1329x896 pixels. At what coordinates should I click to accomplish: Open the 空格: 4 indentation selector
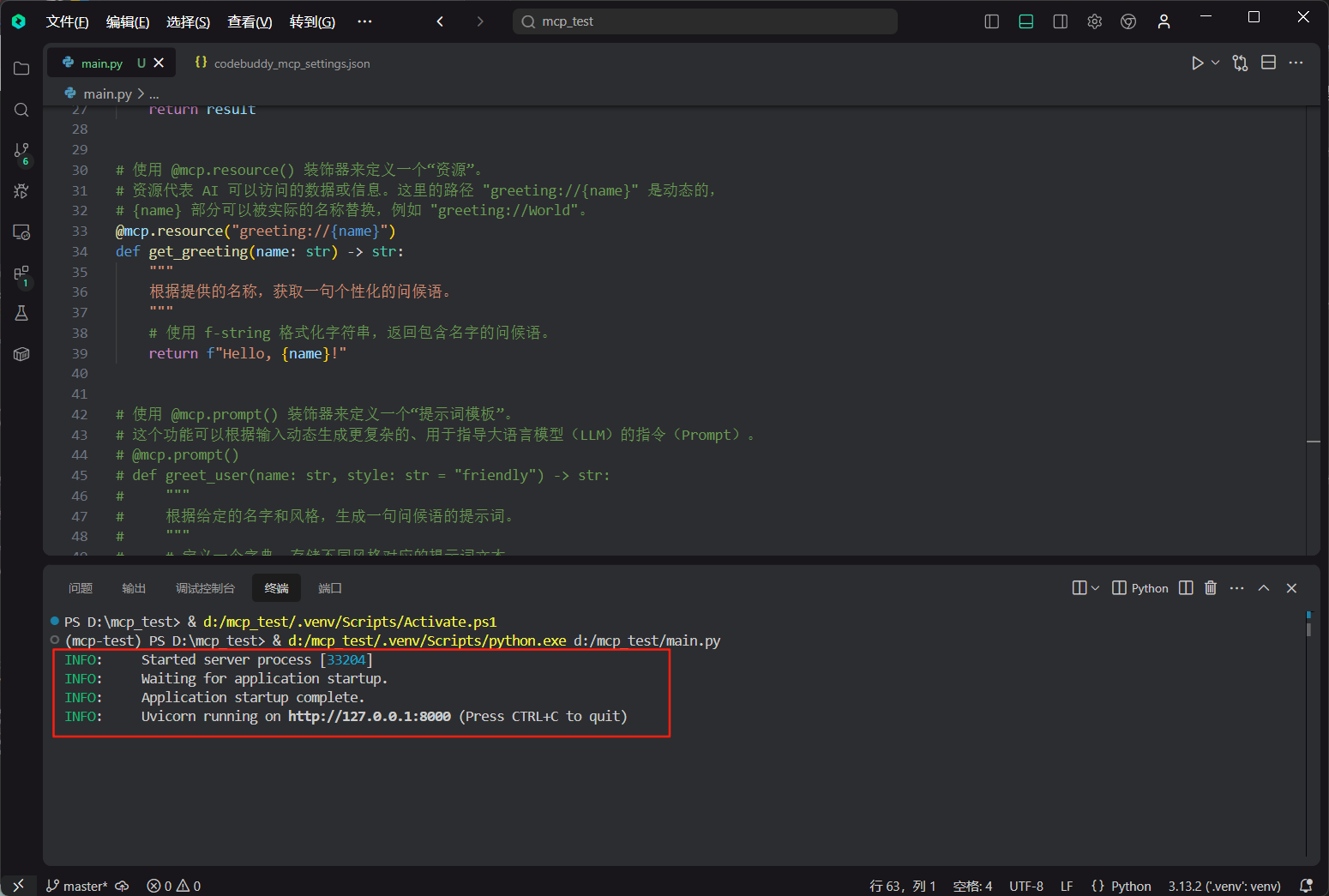pyautogui.click(x=972, y=886)
